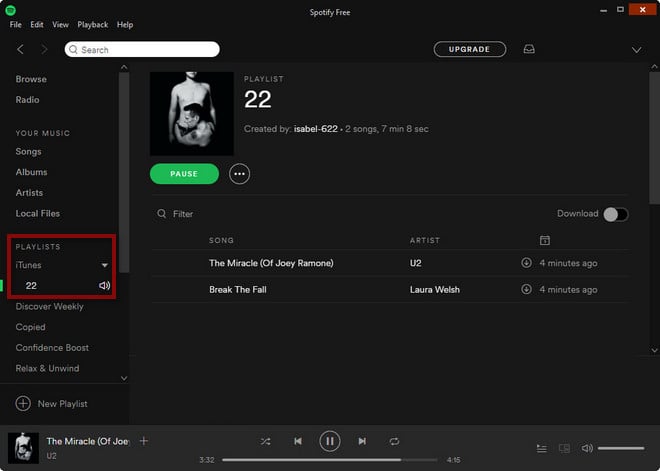Open the Edit menu
Image resolution: width=660 pixels, height=471 pixels.
click(x=37, y=25)
